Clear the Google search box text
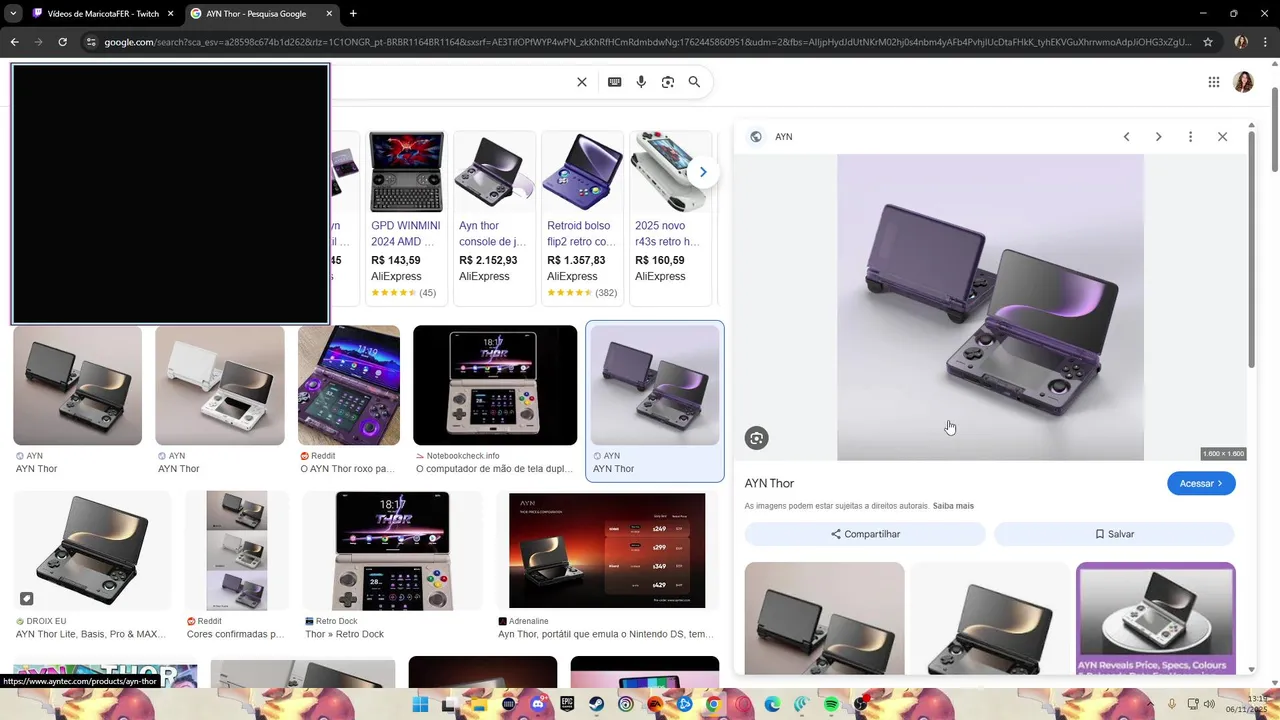Viewport: 1280px width, 720px height. coord(582,82)
